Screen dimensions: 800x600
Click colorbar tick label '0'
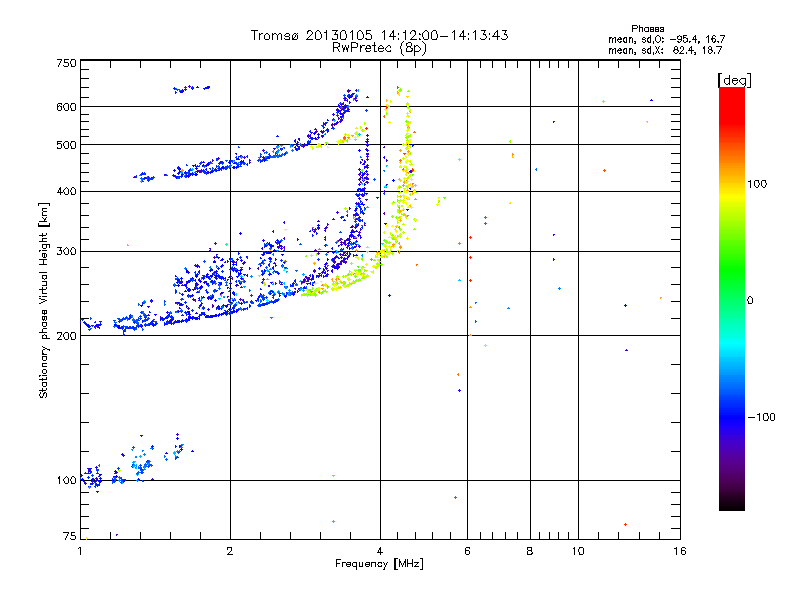tap(750, 301)
